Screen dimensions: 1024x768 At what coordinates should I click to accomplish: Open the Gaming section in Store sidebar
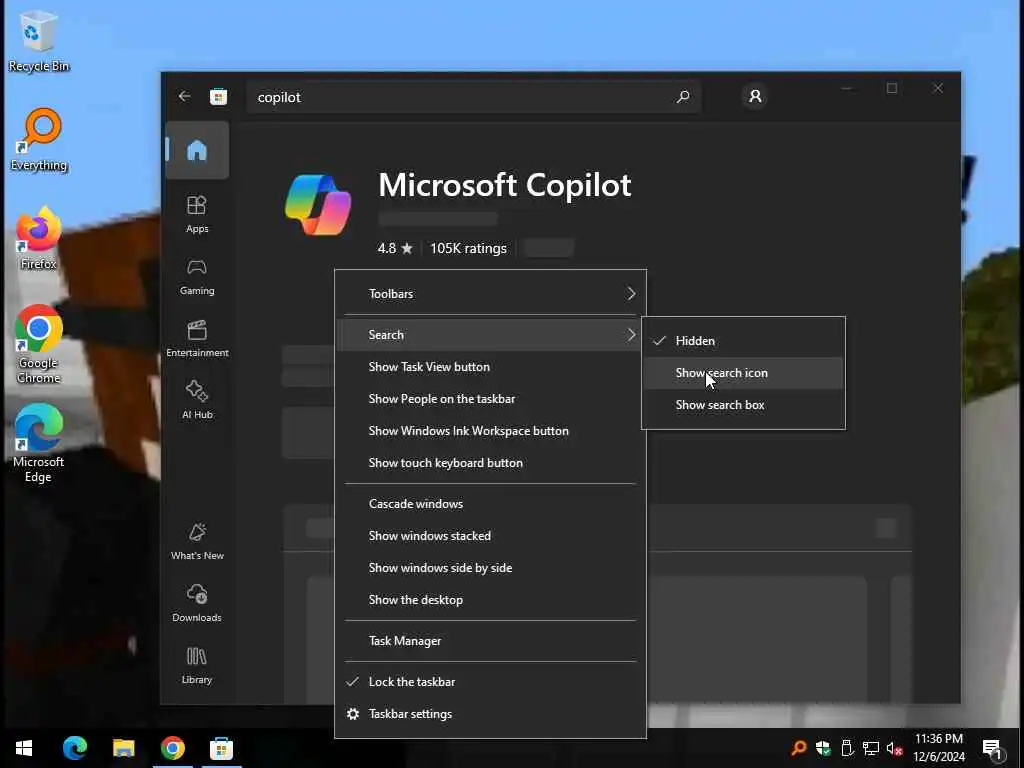pyautogui.click(x=197, y=276)
